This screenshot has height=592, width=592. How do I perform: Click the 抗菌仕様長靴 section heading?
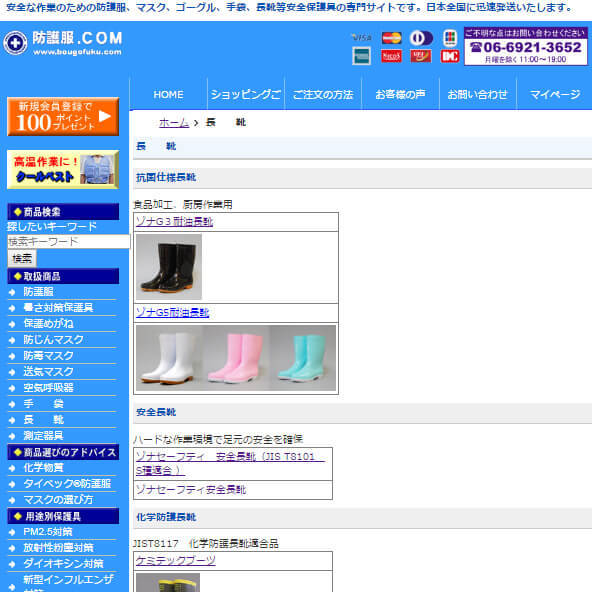pos(166,177)
